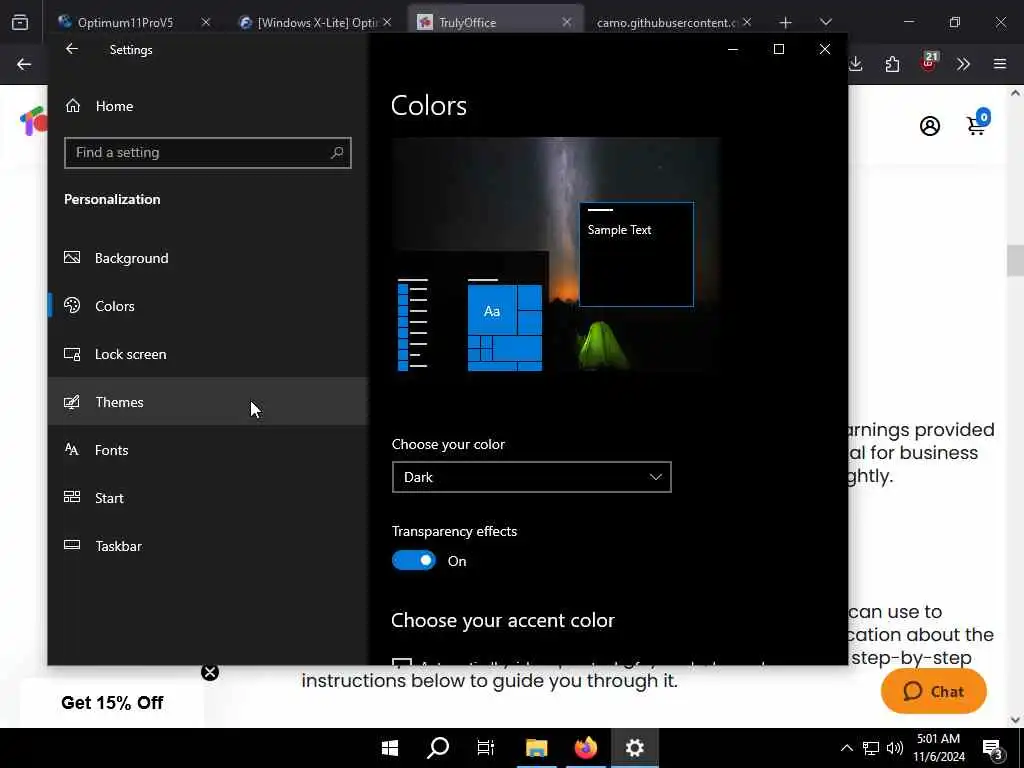Open Firefox View icon at top left
The image size is (1024, 768).
[x=20, y=23]
